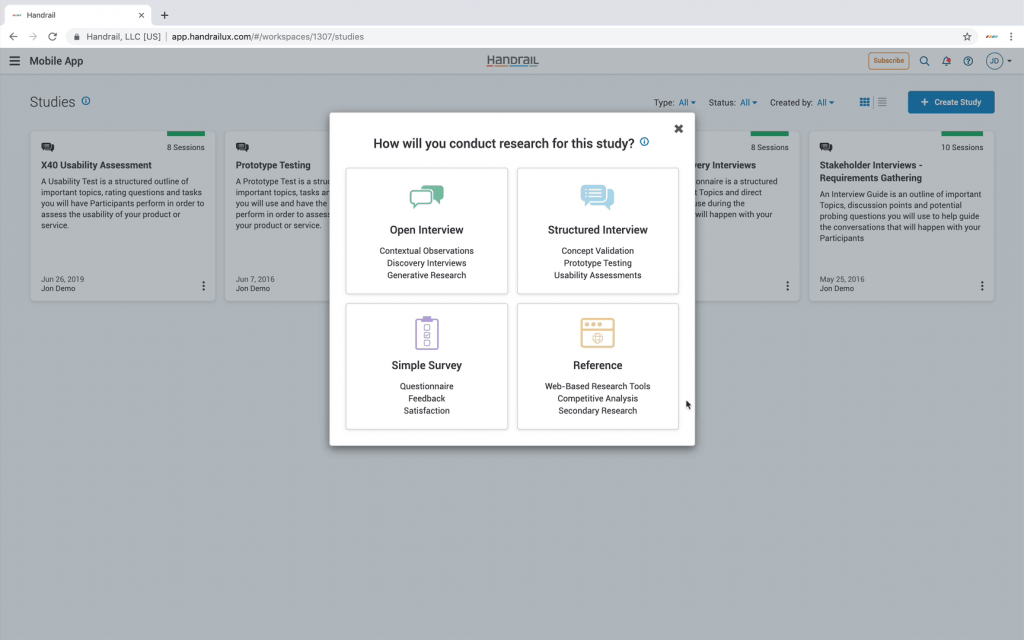Click the study icon on Stakeholder Interviews card
1024x640 pixels.
pyautogui.click(x=826, y=147)
